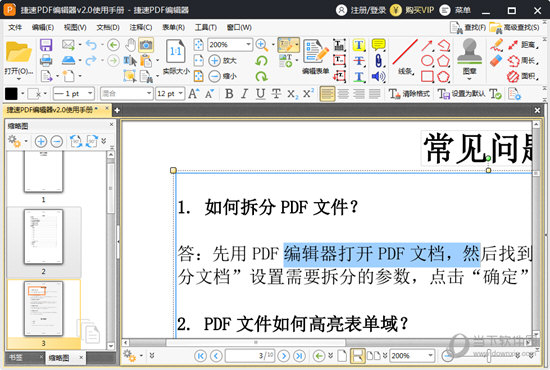The width and height of the screenshot is (550, 370).
Task: Click the zoom out (缩小) button
Action: (x=223, y=76)
